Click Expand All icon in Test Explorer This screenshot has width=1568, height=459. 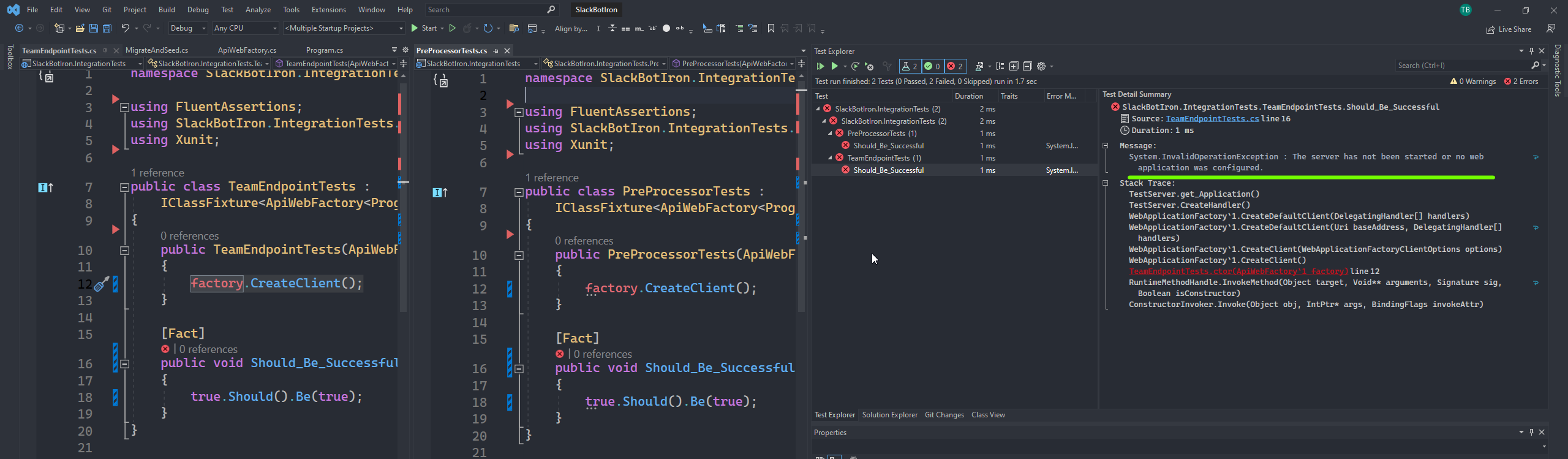[1014, 66]
